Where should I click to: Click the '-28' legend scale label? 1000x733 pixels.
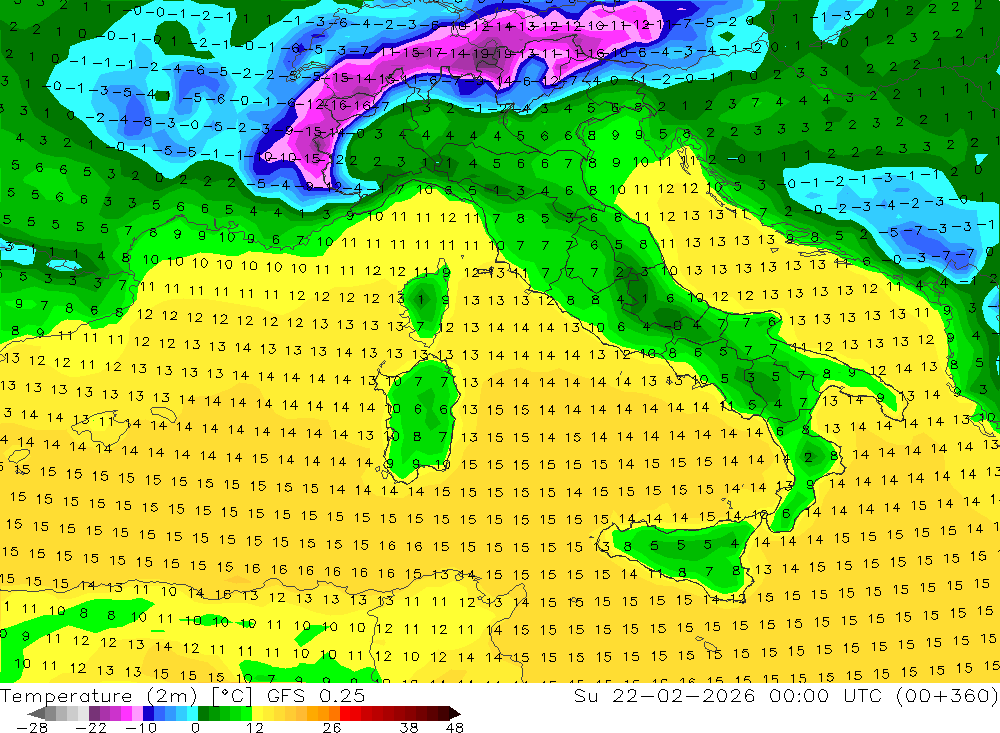32,728
